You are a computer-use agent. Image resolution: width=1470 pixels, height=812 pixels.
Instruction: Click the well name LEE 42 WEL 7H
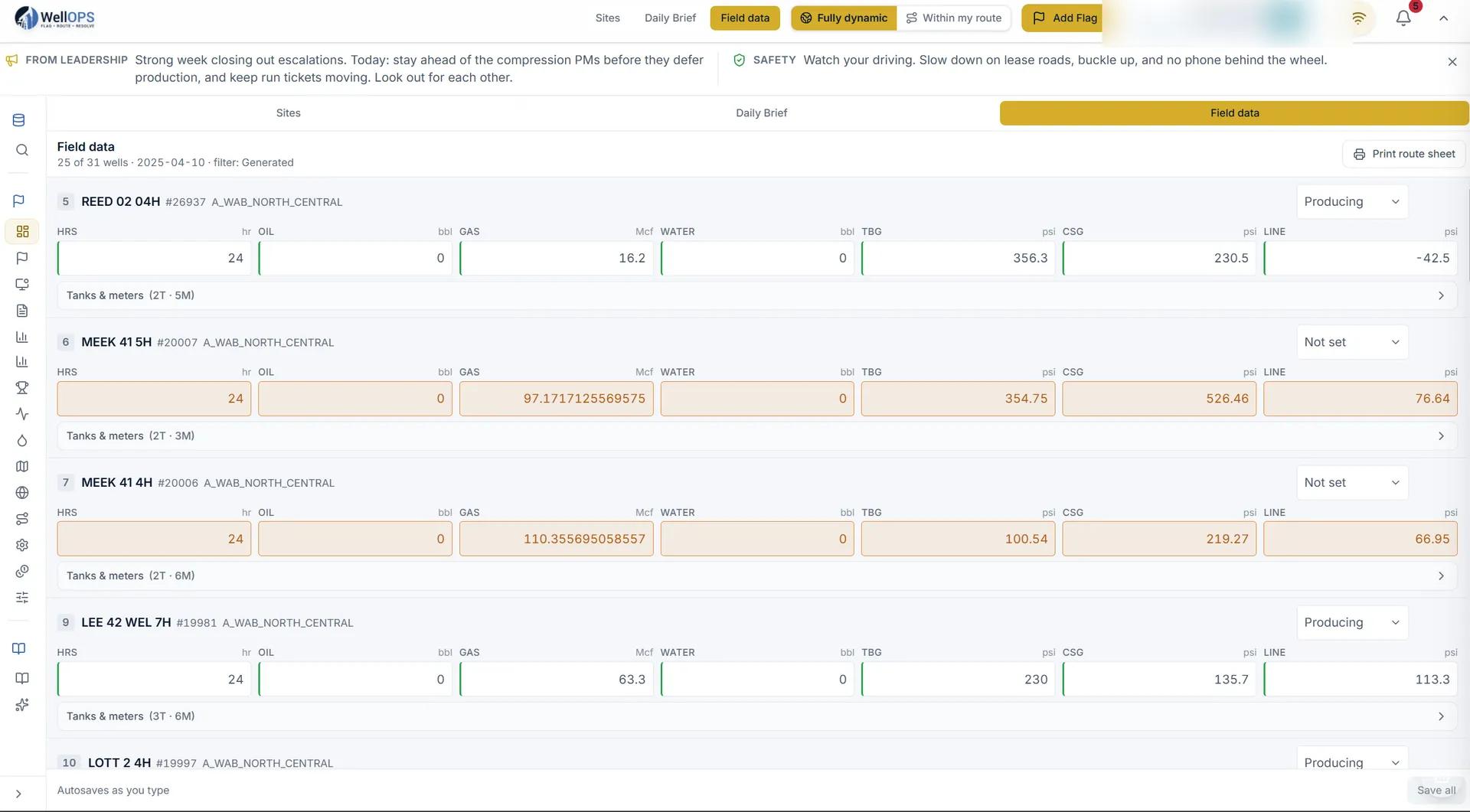[x=126, y=623]
